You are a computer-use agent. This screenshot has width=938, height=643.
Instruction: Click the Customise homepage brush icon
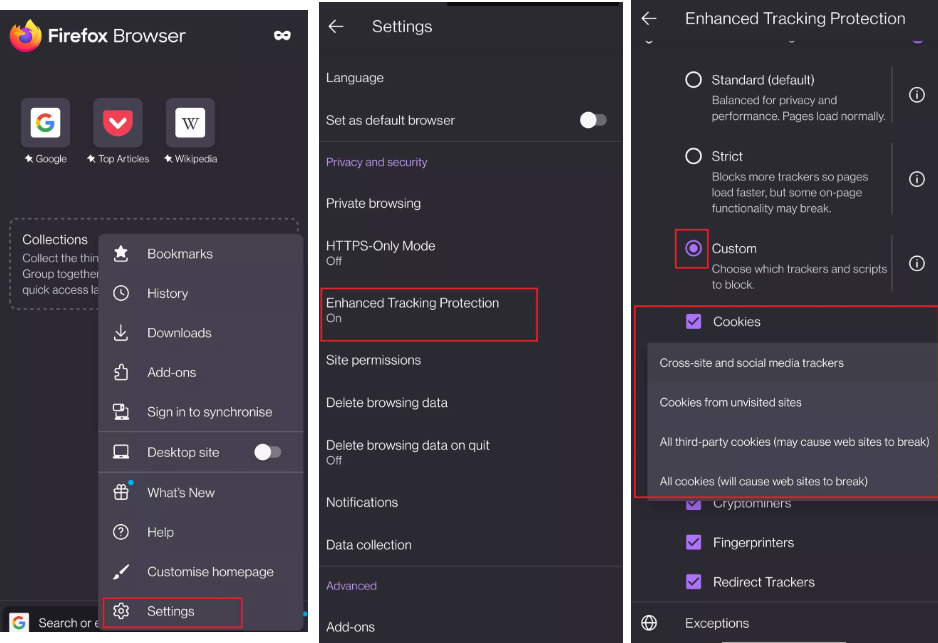tap(121, 571)
